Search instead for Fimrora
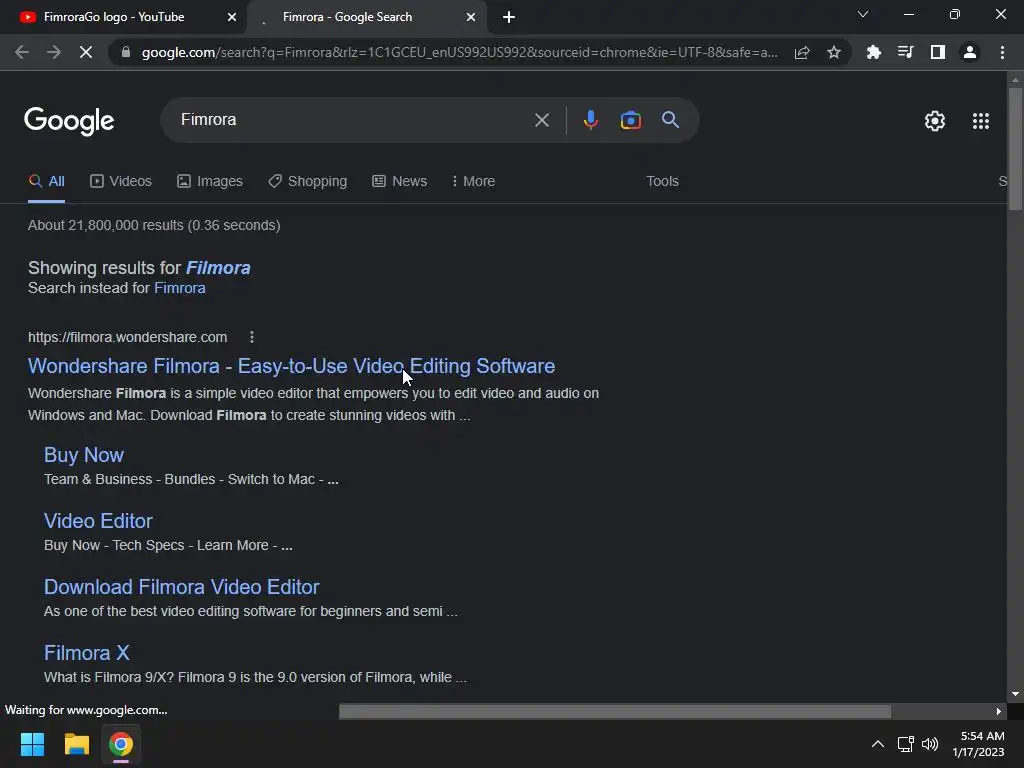This screenshot has width=1024, height=768. point(180,288)
